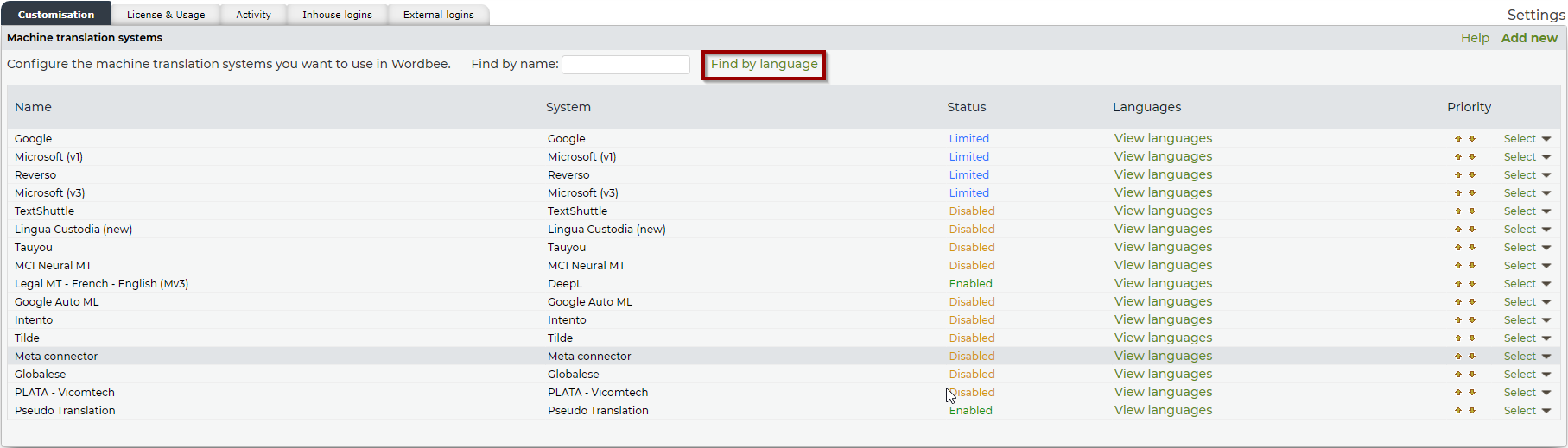This screenshot has width=1568, height=448.
Task: Raise priority of Legal MT - French - English
Action: (x=1458, y=284)
